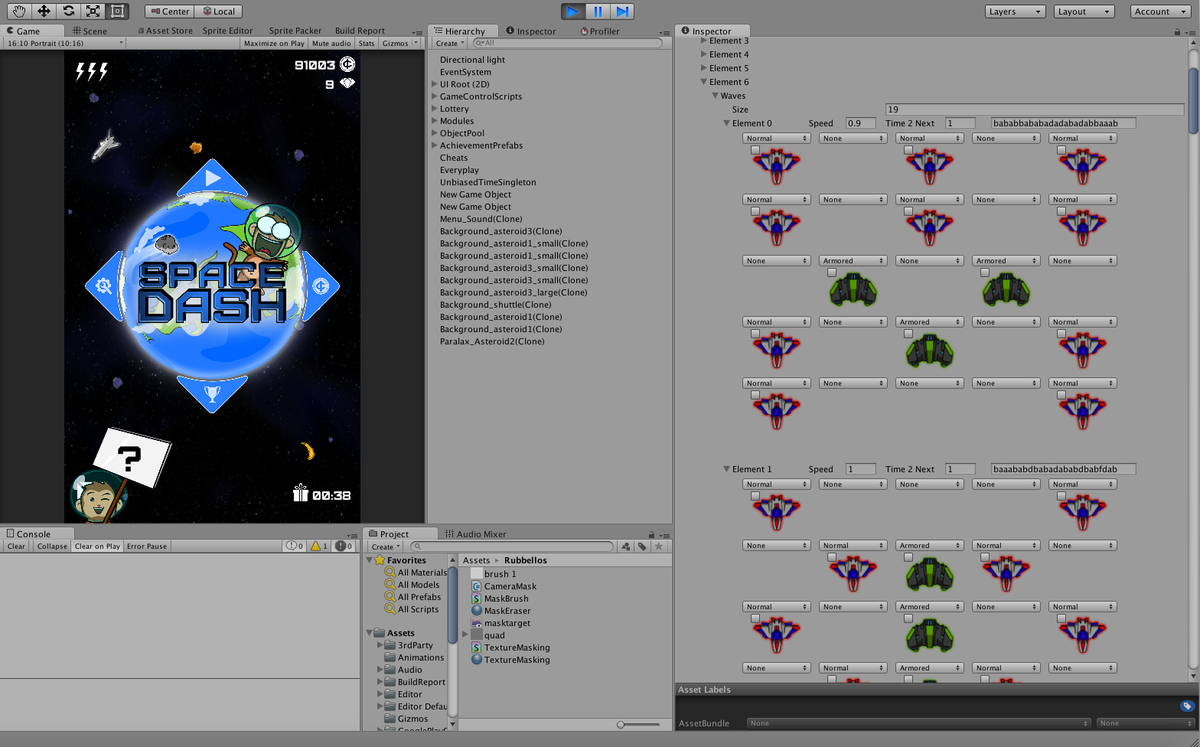Image resolution: width=1200 pixels, height=747 pixels.
Task: Select the Rotate tool
Action: coord(68,11)
